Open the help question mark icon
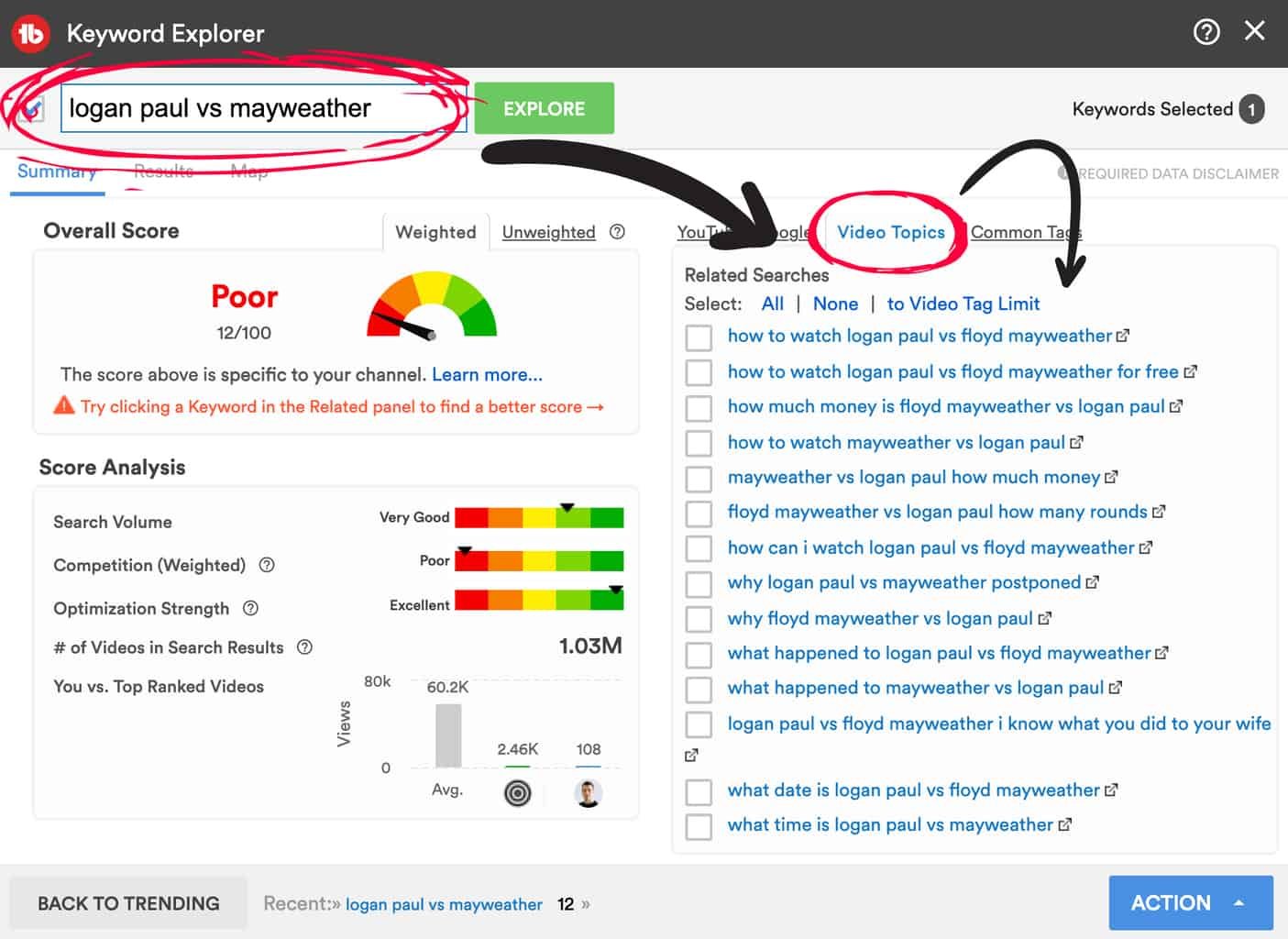 click(1206, 32)
